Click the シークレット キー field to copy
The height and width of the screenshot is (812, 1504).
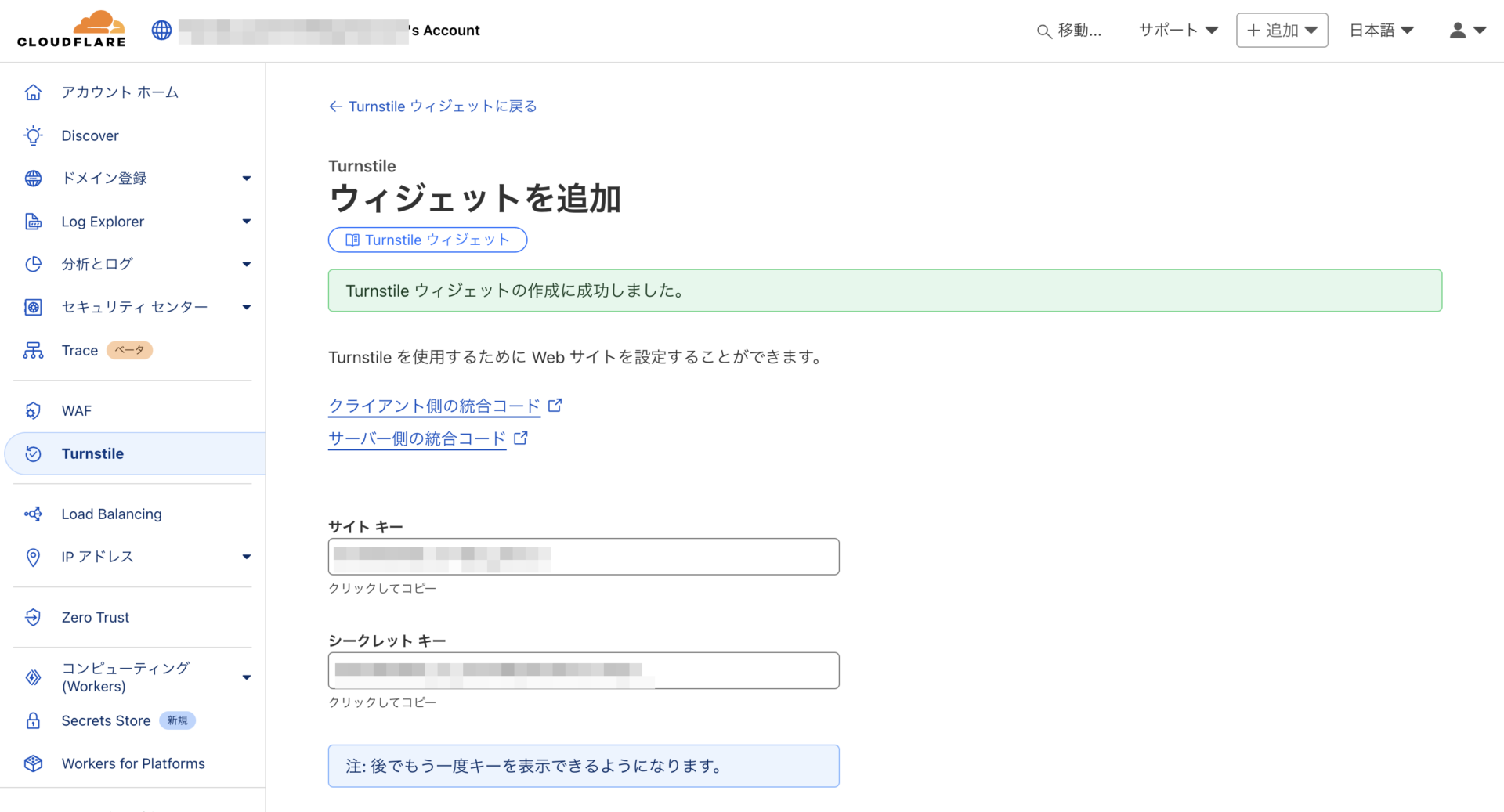coord(584,670)
